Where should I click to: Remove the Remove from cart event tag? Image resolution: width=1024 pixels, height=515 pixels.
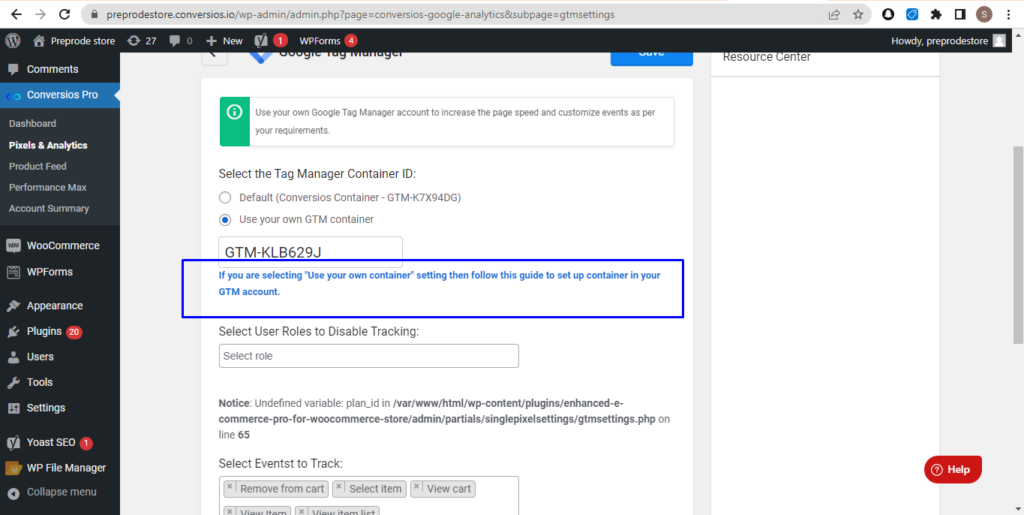[229, 487]
